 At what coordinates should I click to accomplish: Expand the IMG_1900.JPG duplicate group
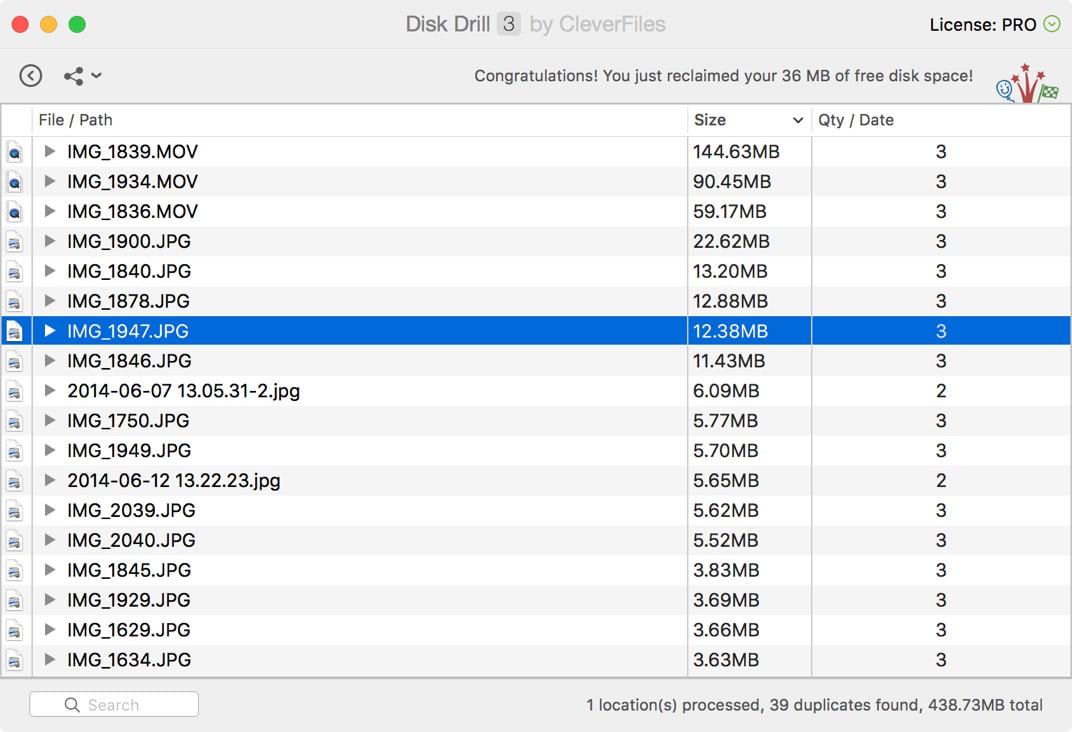[x=49, y=241]
